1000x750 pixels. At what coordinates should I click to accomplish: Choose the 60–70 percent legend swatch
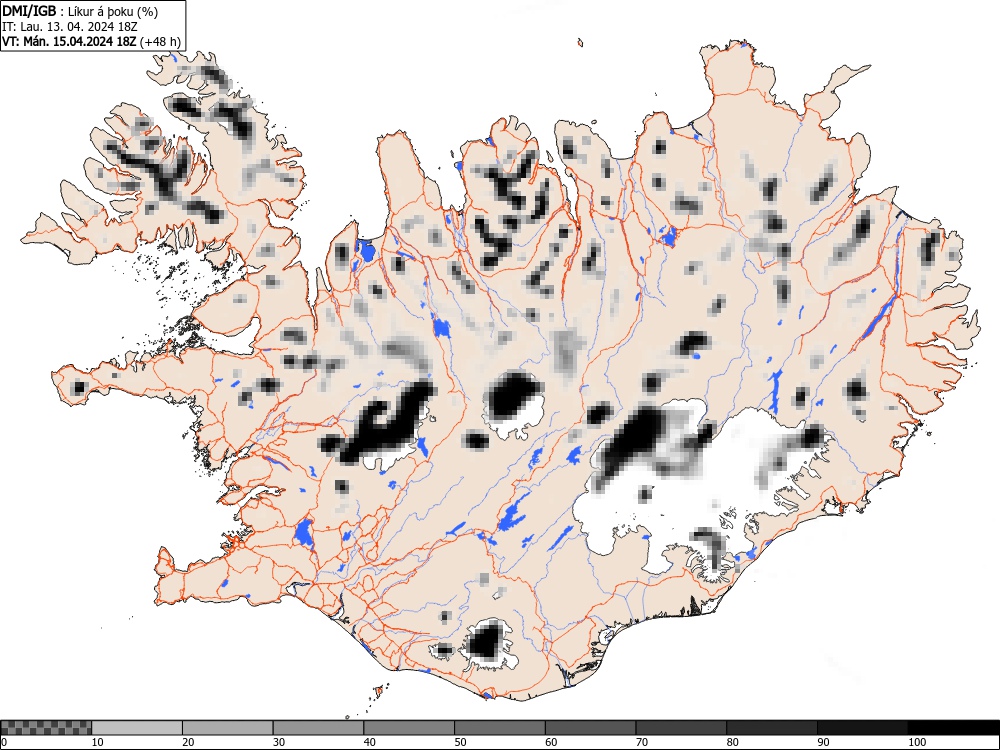591,728
